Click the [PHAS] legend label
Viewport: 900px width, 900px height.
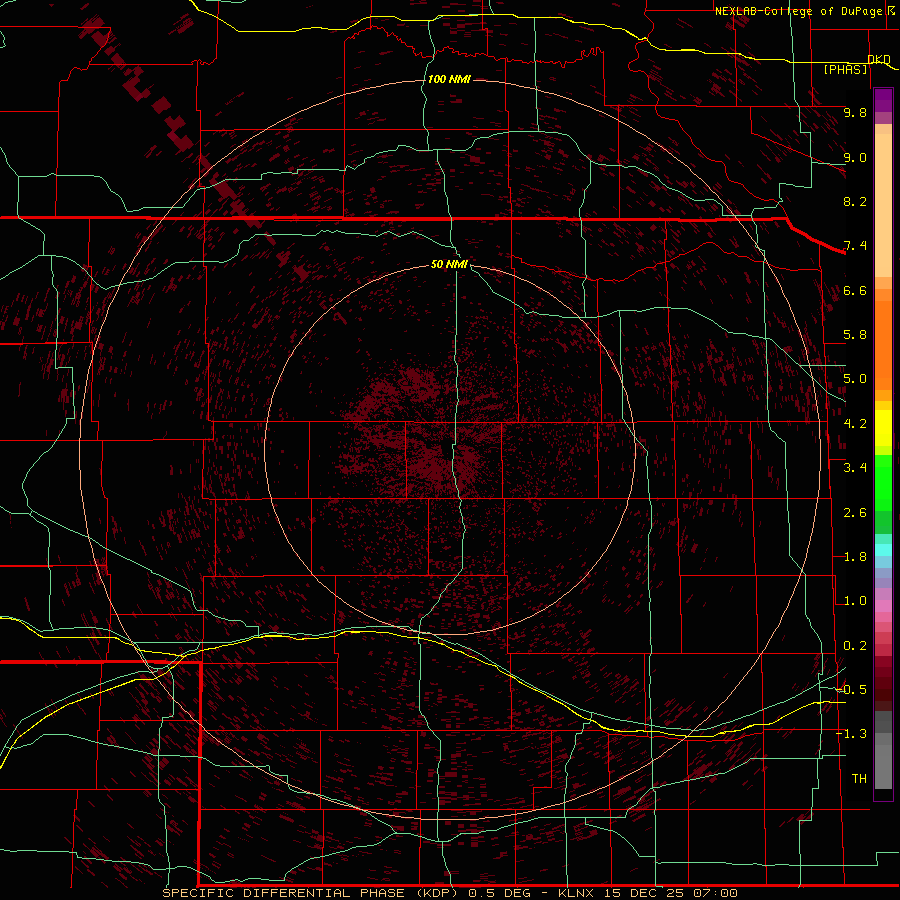click(845, 69)
